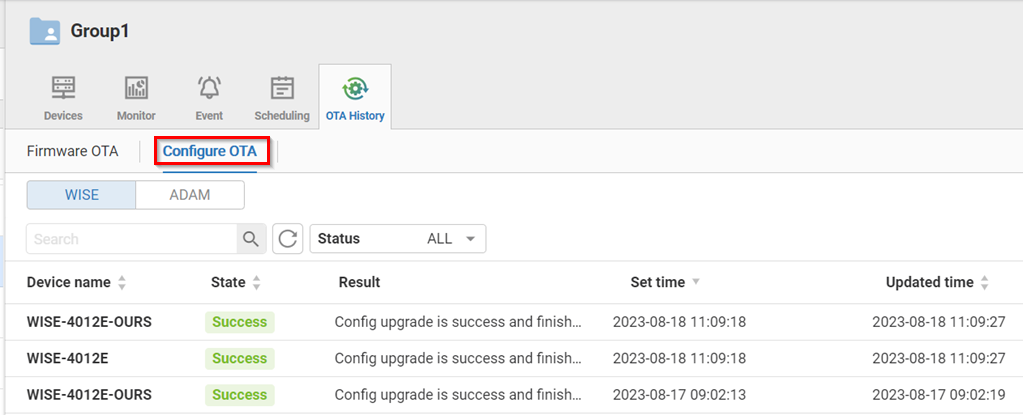Sort by Device name column arrows
The height and width of the screenshot is (415, 1023).
122,283
